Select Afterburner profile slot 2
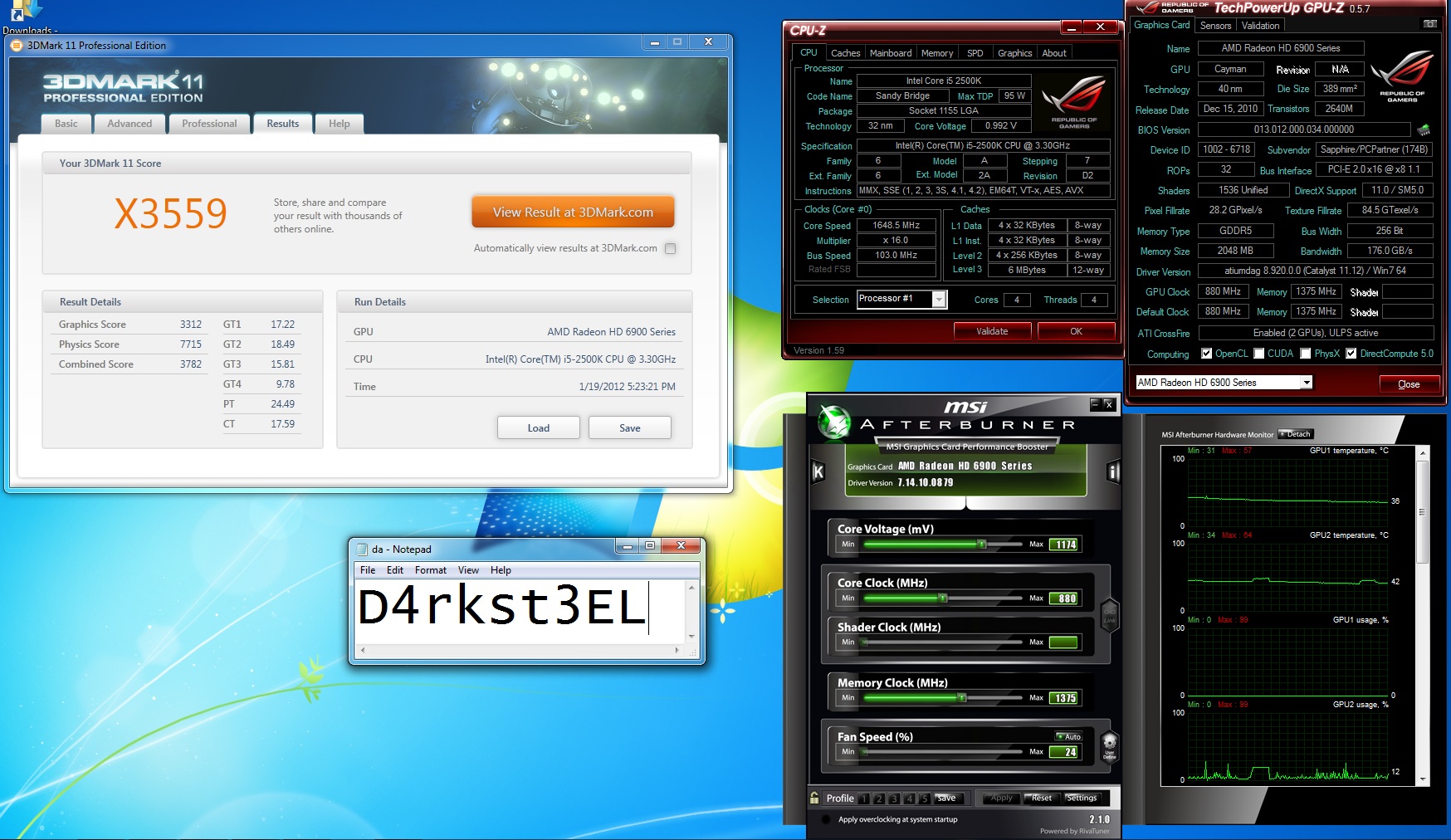The width and height of the screenshot is (1451, 840). 879,798
